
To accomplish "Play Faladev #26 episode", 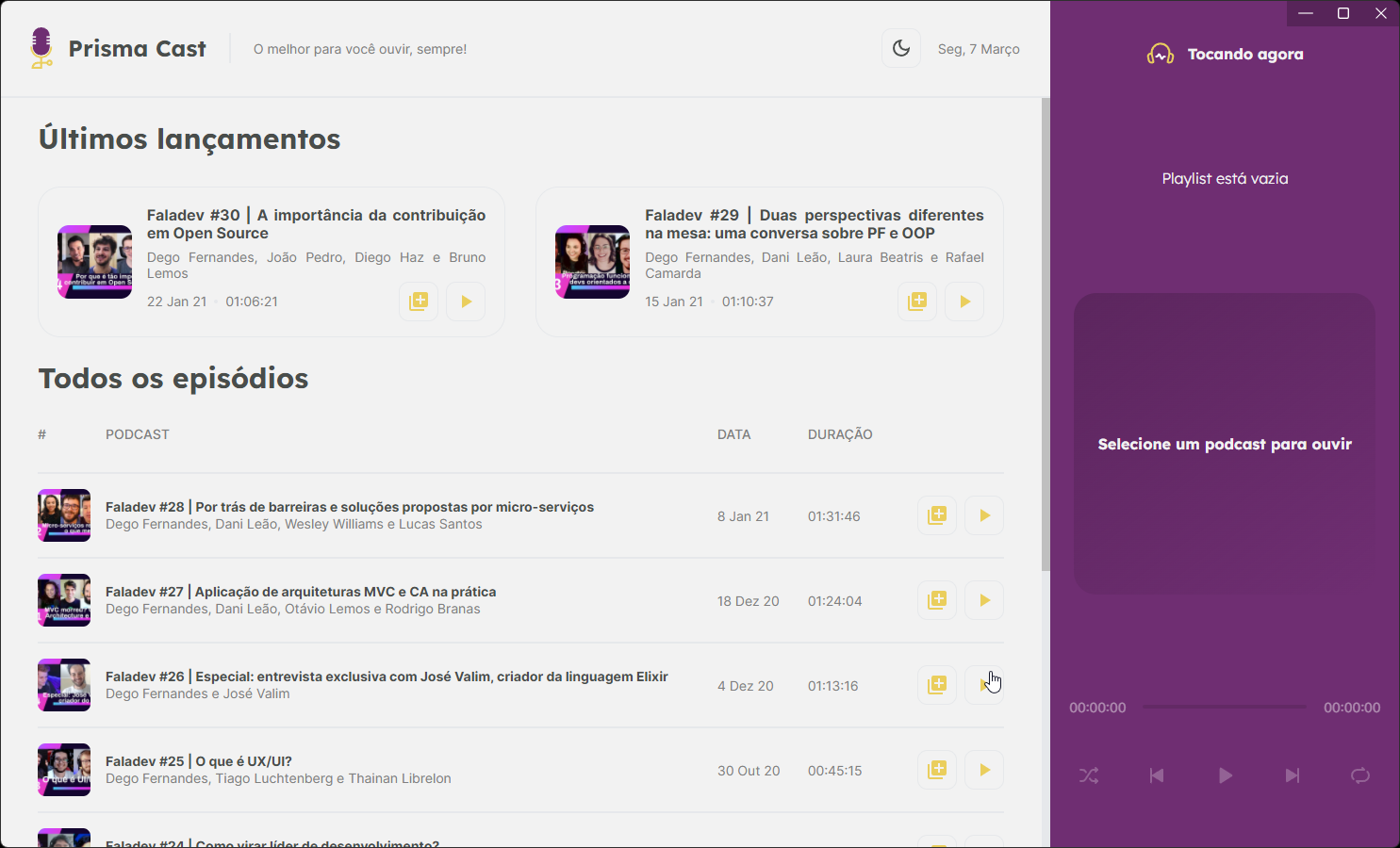I will 984,685.
